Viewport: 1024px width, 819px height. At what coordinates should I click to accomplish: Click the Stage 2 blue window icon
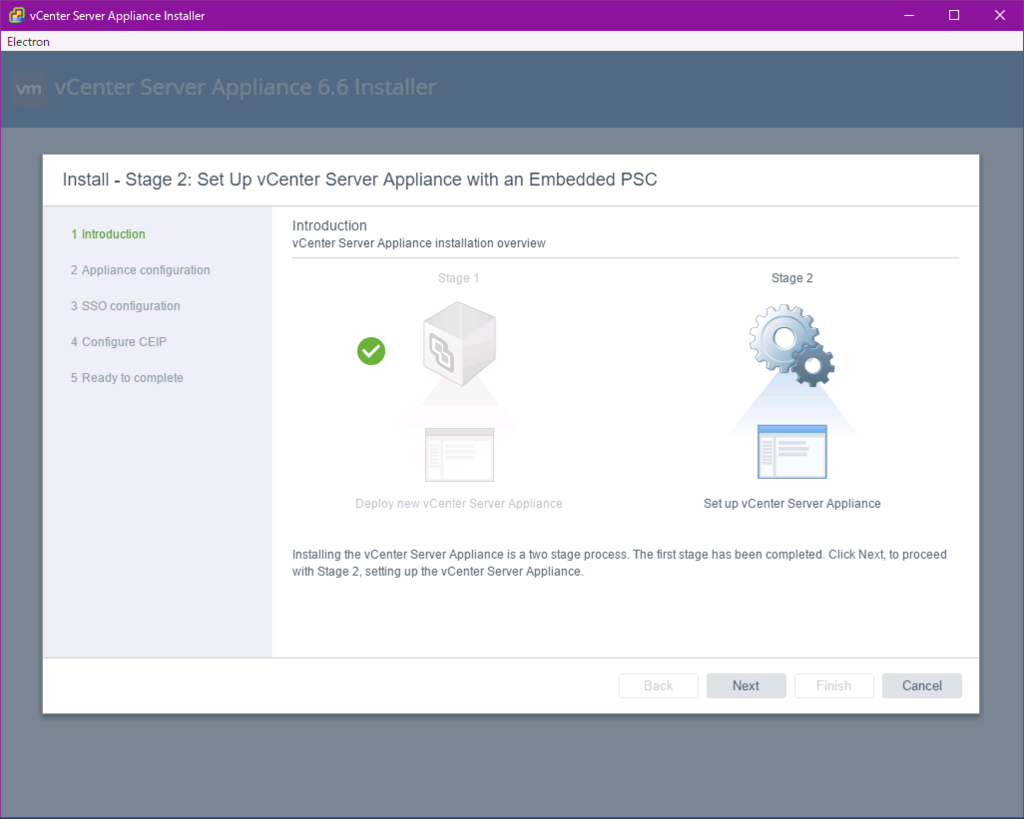click(792, 452)
